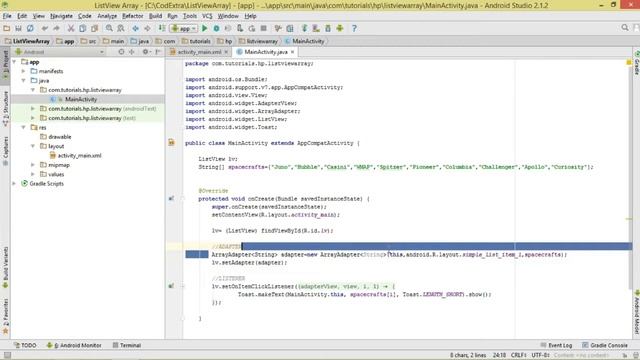640x360 pixels.
Task: Click the navigate Forward arrow icon
Action: tap(147, 28)
